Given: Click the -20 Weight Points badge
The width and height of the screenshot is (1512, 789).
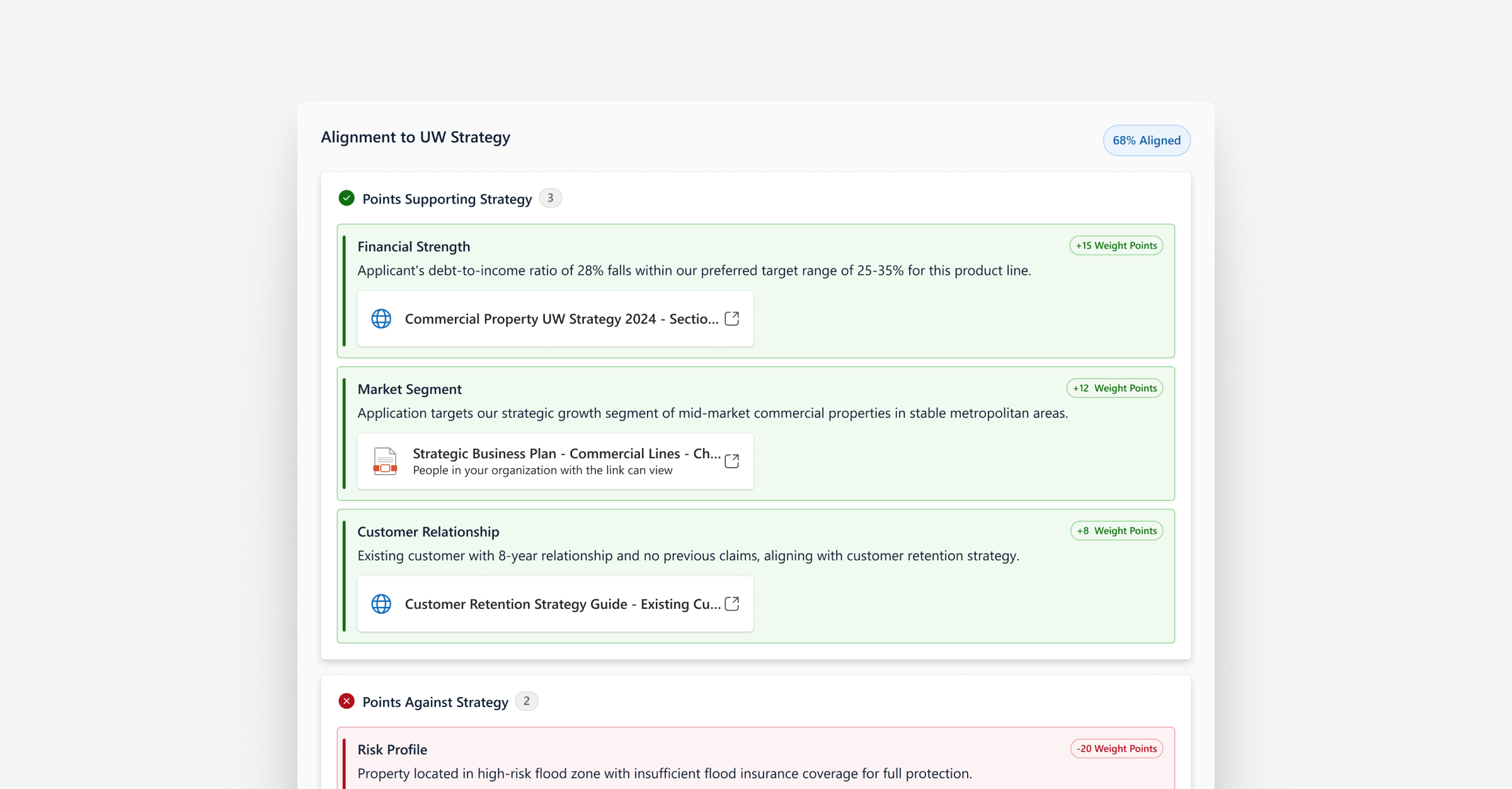Looking at the screenshot, I should [1116, 749].
